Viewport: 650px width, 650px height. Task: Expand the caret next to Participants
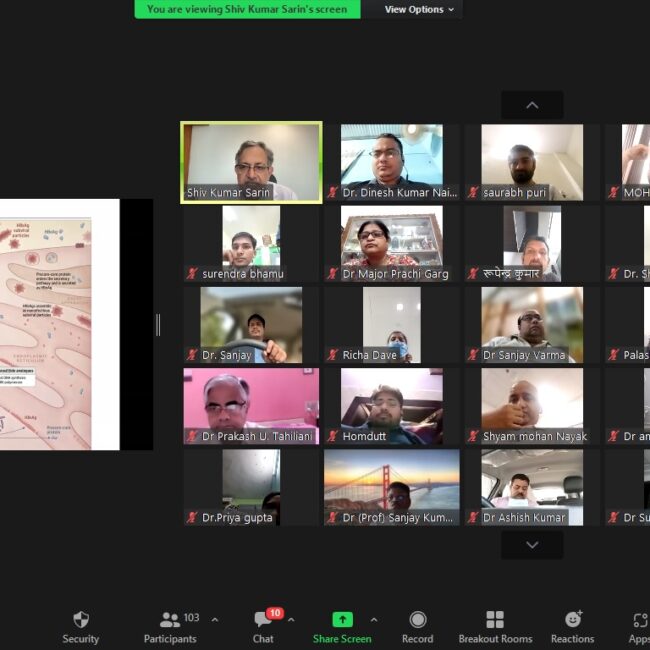[x=214, y=620]
